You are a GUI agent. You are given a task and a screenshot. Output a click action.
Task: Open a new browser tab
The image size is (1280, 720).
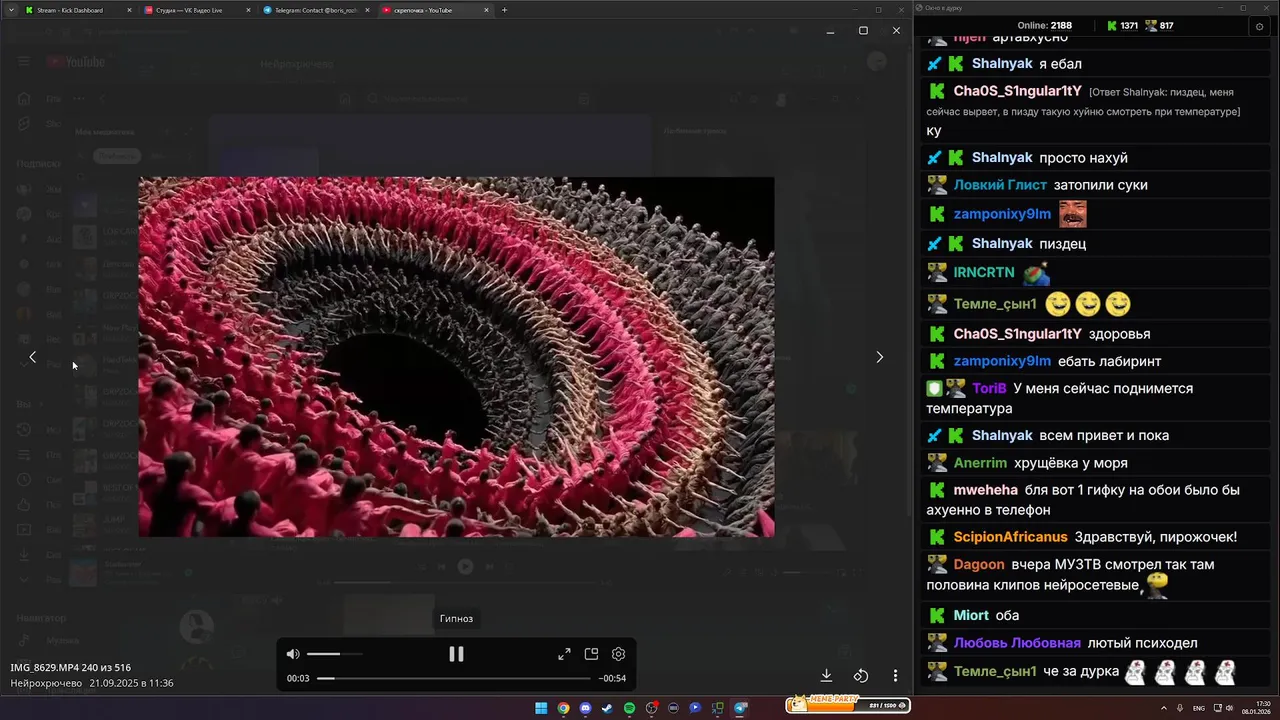pyautogui.click(x=504, y=10)
